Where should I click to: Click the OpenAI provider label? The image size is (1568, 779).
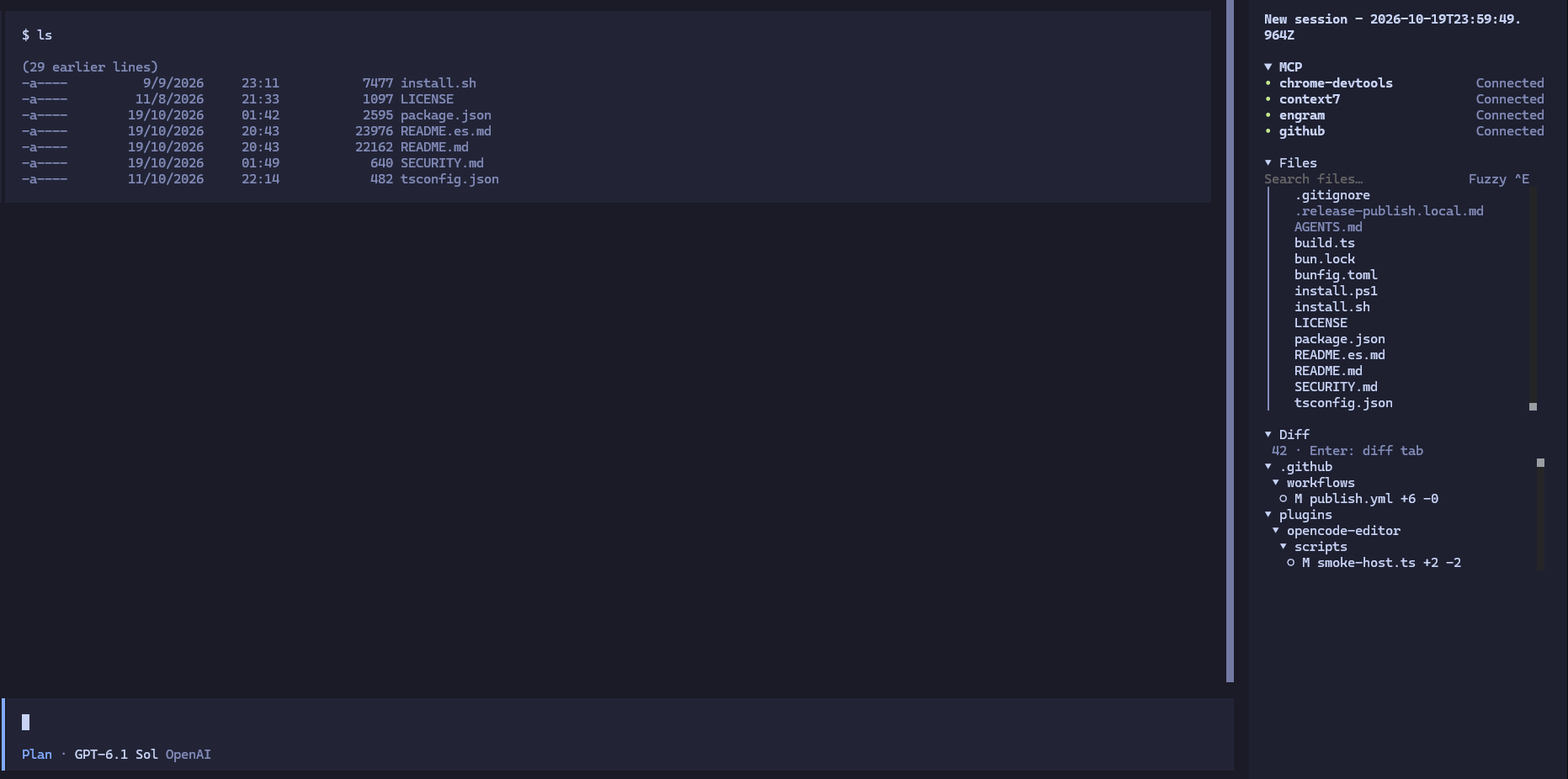click(x=189, y=755)
